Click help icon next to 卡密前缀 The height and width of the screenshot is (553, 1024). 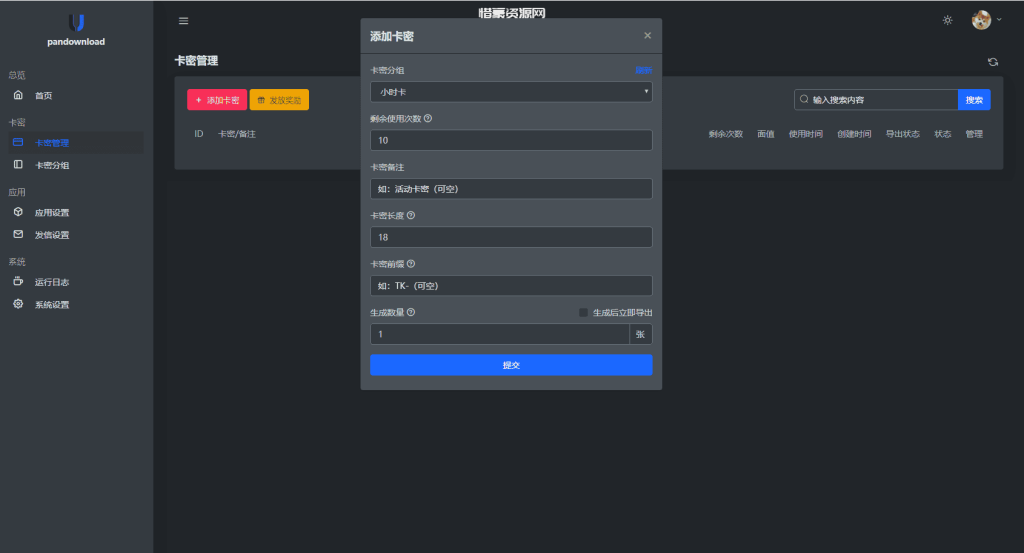(411, 264)
